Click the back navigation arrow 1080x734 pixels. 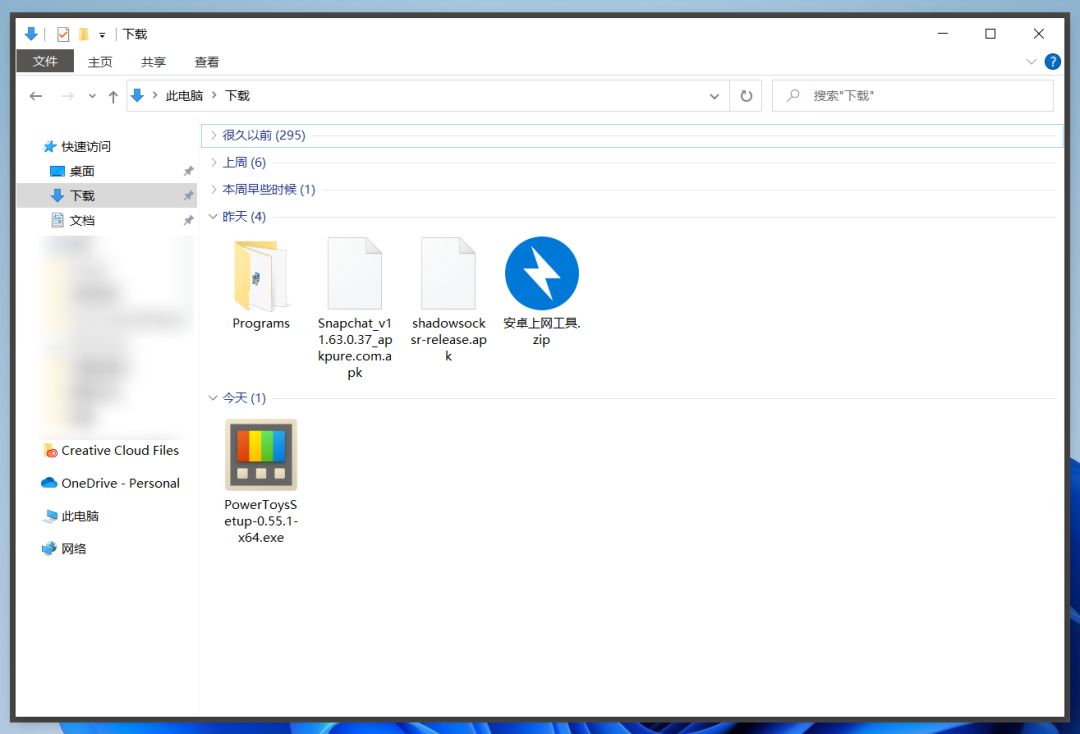click(36, 96)
